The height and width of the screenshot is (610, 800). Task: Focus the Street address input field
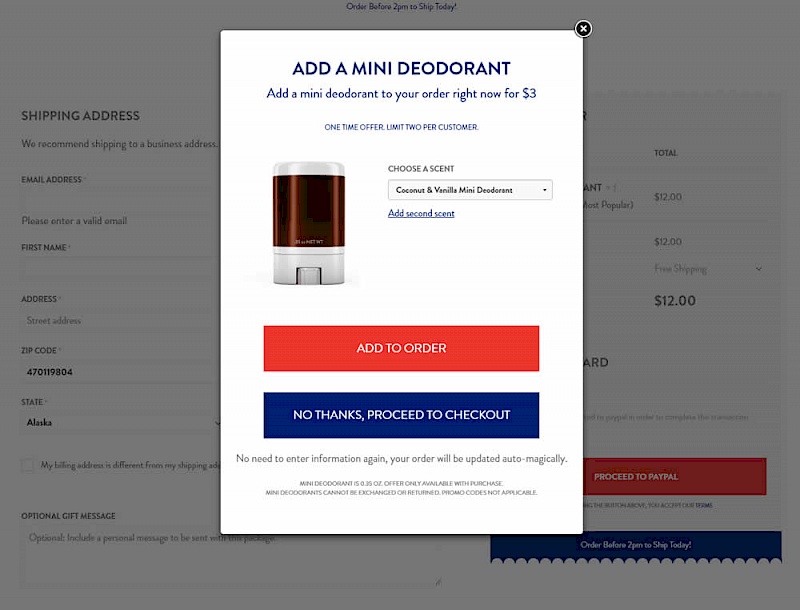[x=121, y=320]
